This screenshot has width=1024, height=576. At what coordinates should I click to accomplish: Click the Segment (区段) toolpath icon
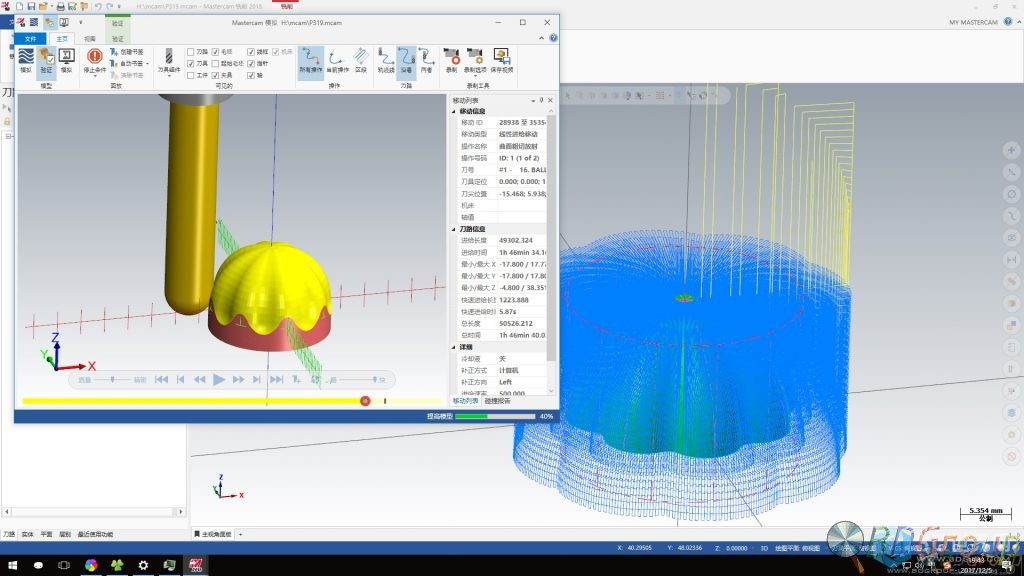tap(361, 61)
